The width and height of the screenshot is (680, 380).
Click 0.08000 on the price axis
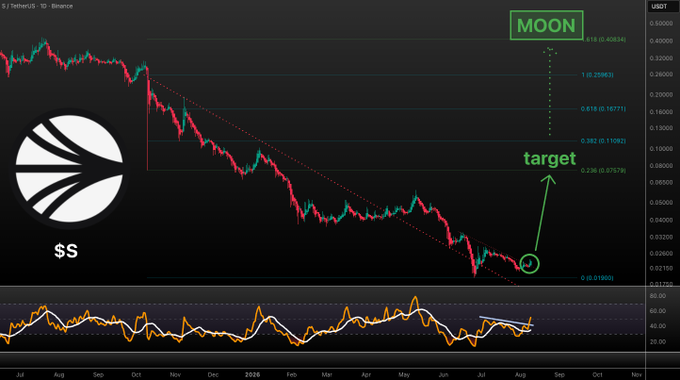(661, 166)
